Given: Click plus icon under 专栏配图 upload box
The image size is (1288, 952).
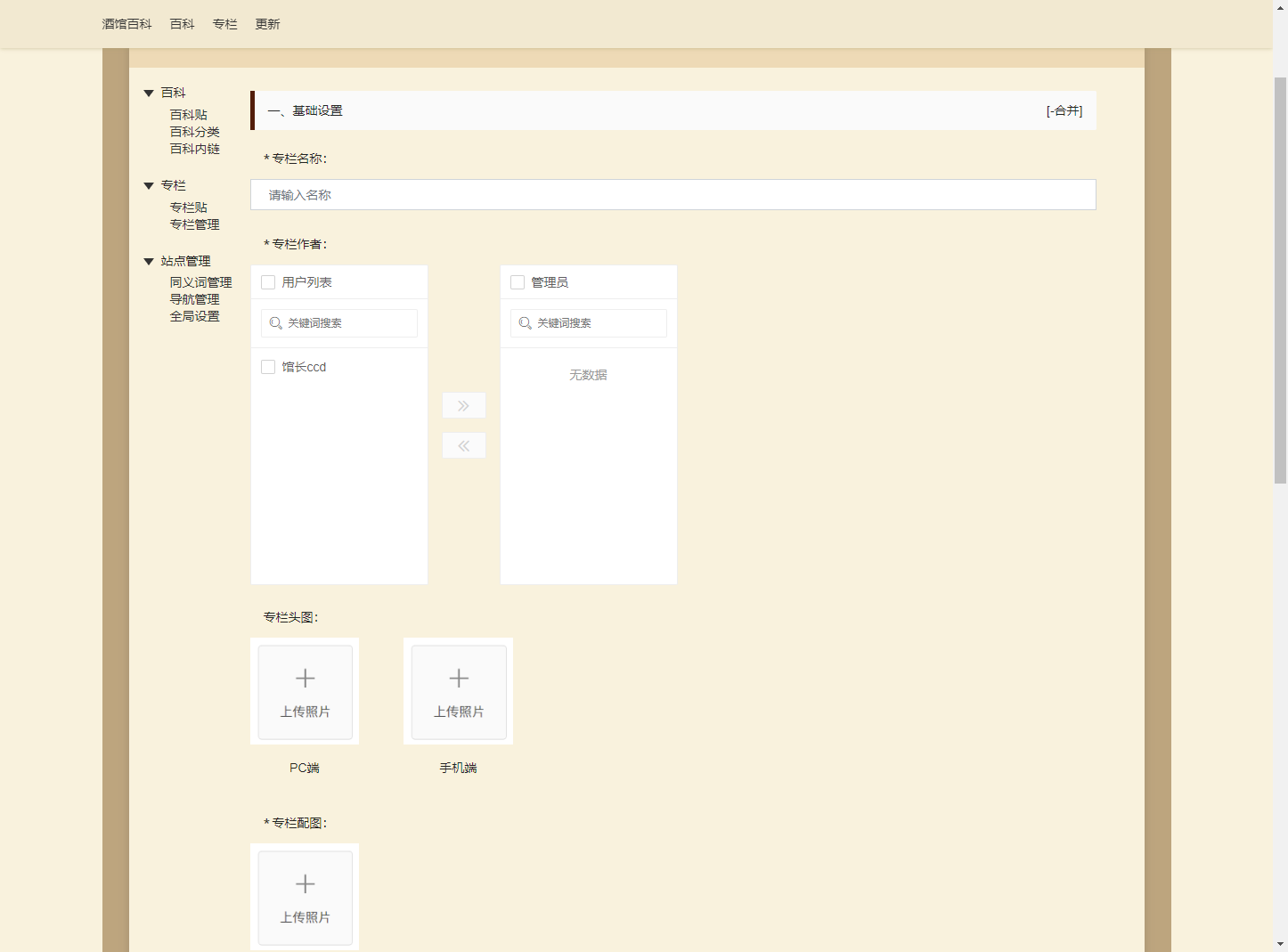Looking at the screenshot, I should pyautogui.click(x=305, y=884).
